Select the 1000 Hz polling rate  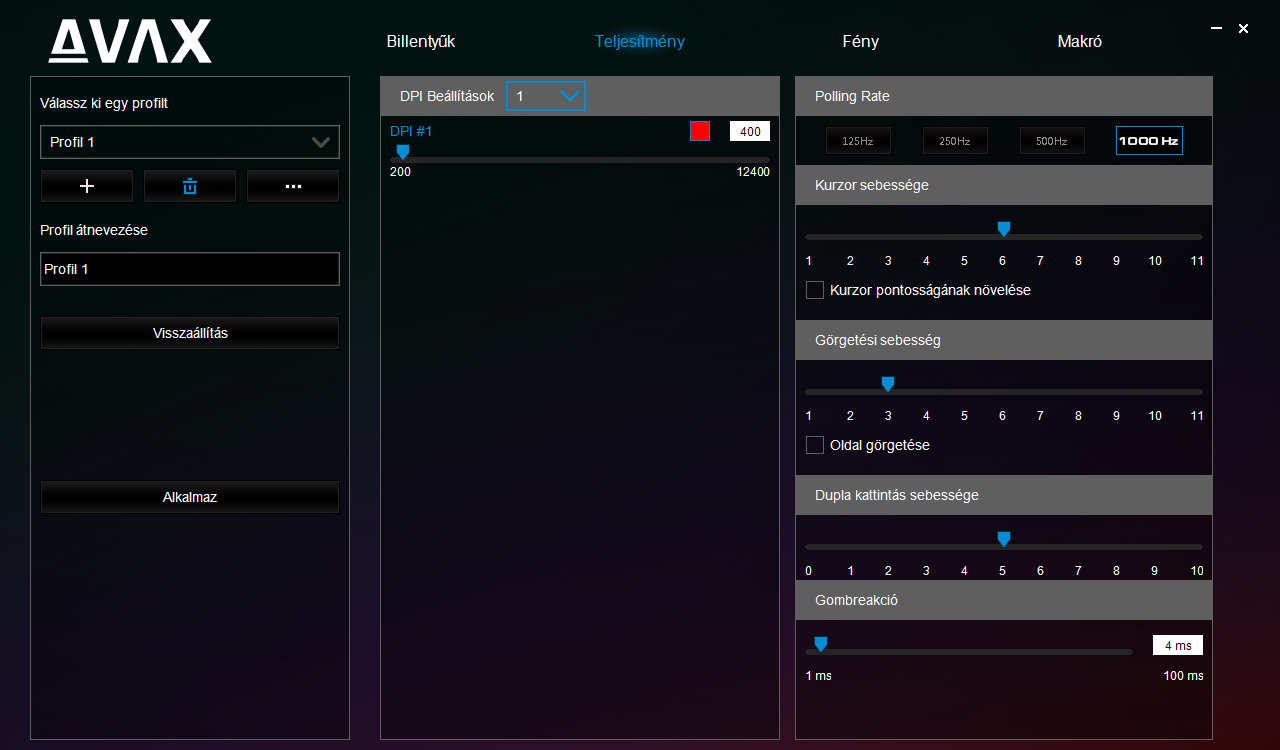tap(1149, 141)
